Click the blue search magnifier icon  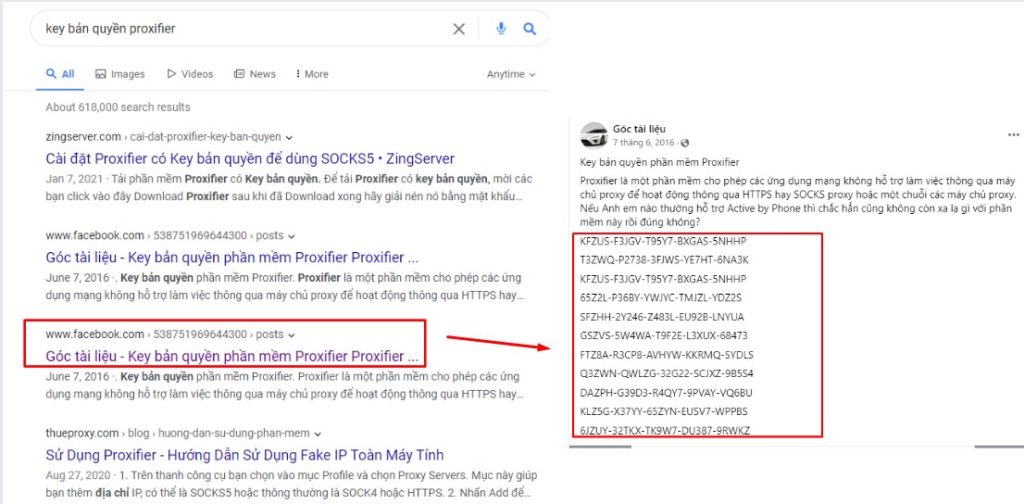click(x=531, y=29)
